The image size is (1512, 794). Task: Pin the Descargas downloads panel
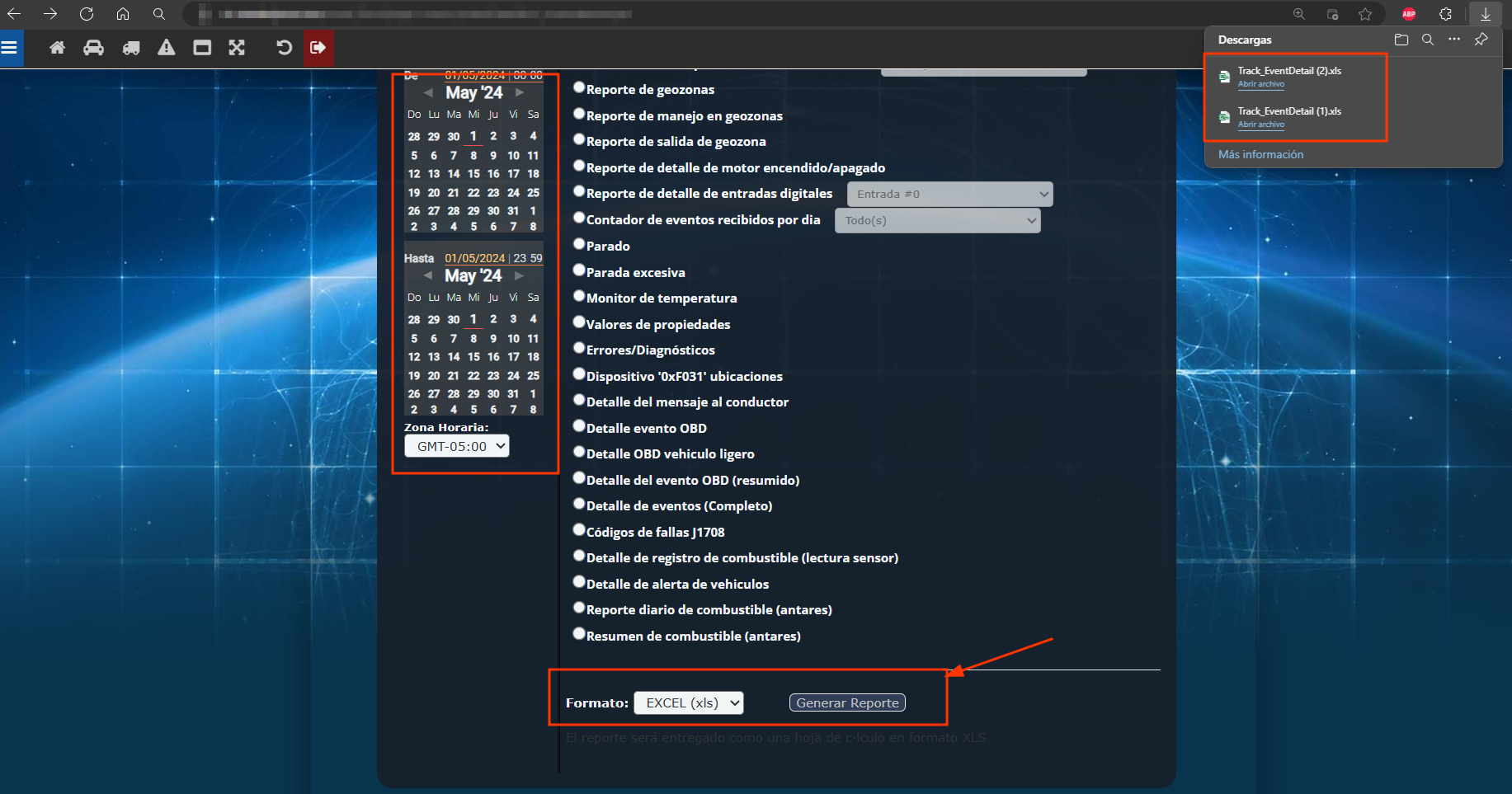(1481, 40)
